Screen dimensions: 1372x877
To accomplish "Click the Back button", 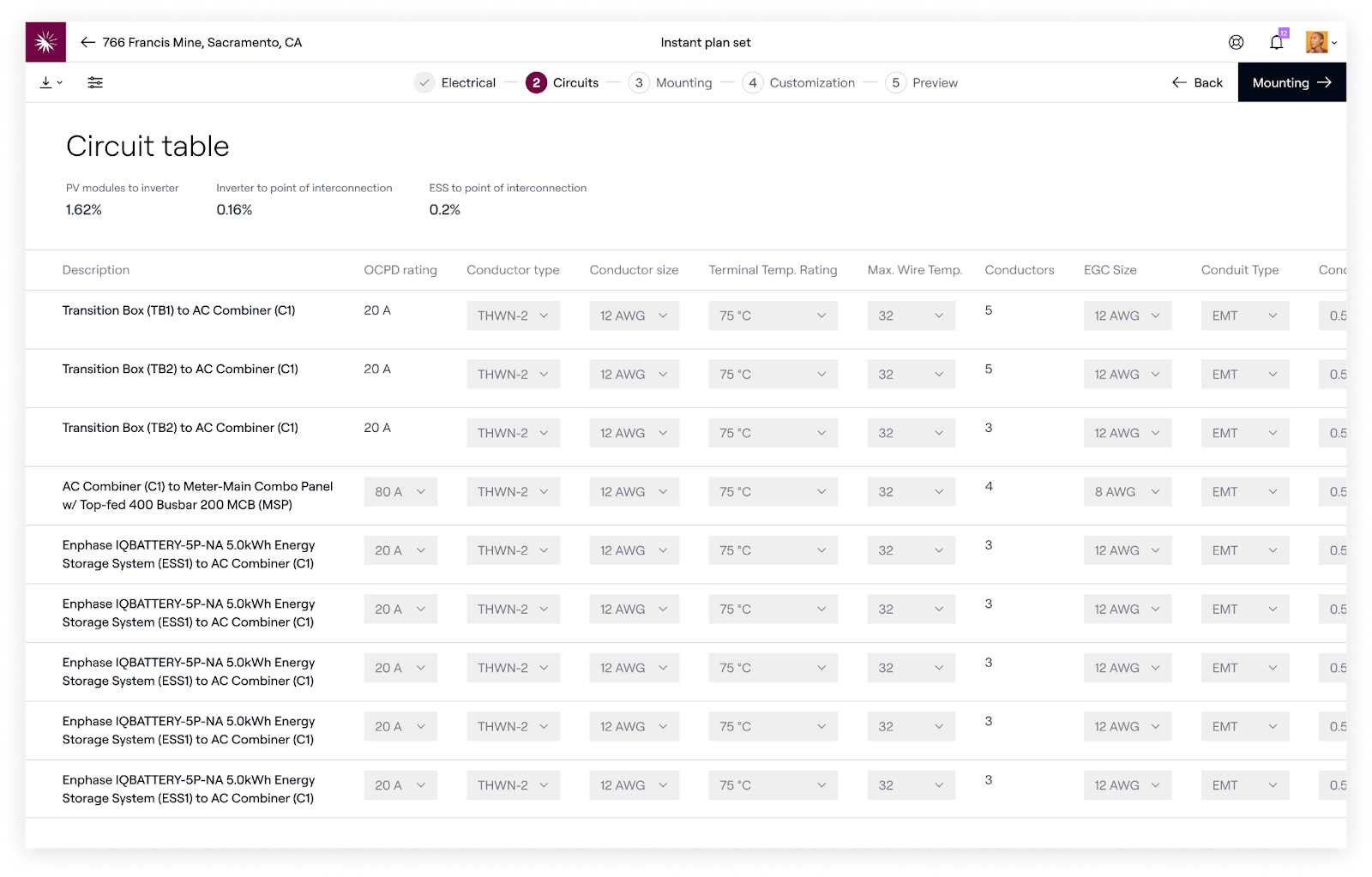I will click(x=1197, y=82).
